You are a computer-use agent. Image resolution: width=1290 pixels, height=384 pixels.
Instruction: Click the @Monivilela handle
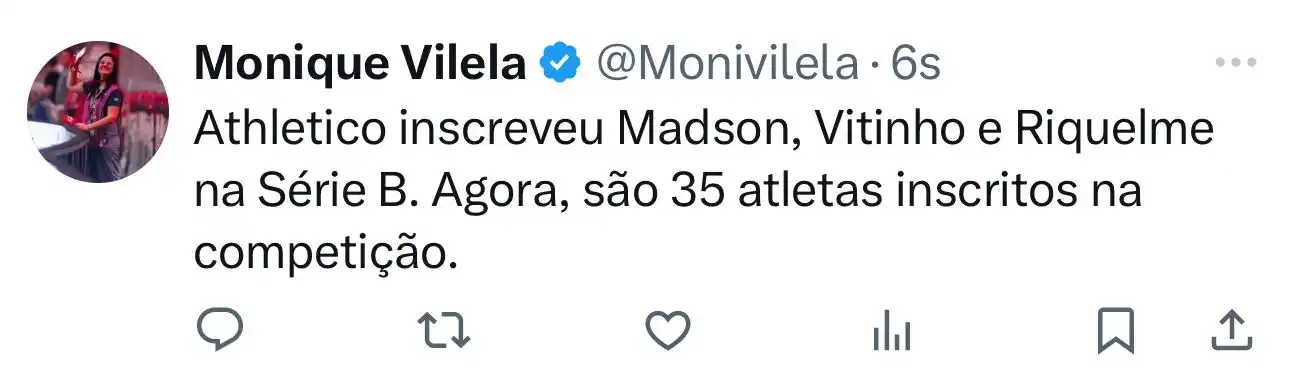click(728, 65)
